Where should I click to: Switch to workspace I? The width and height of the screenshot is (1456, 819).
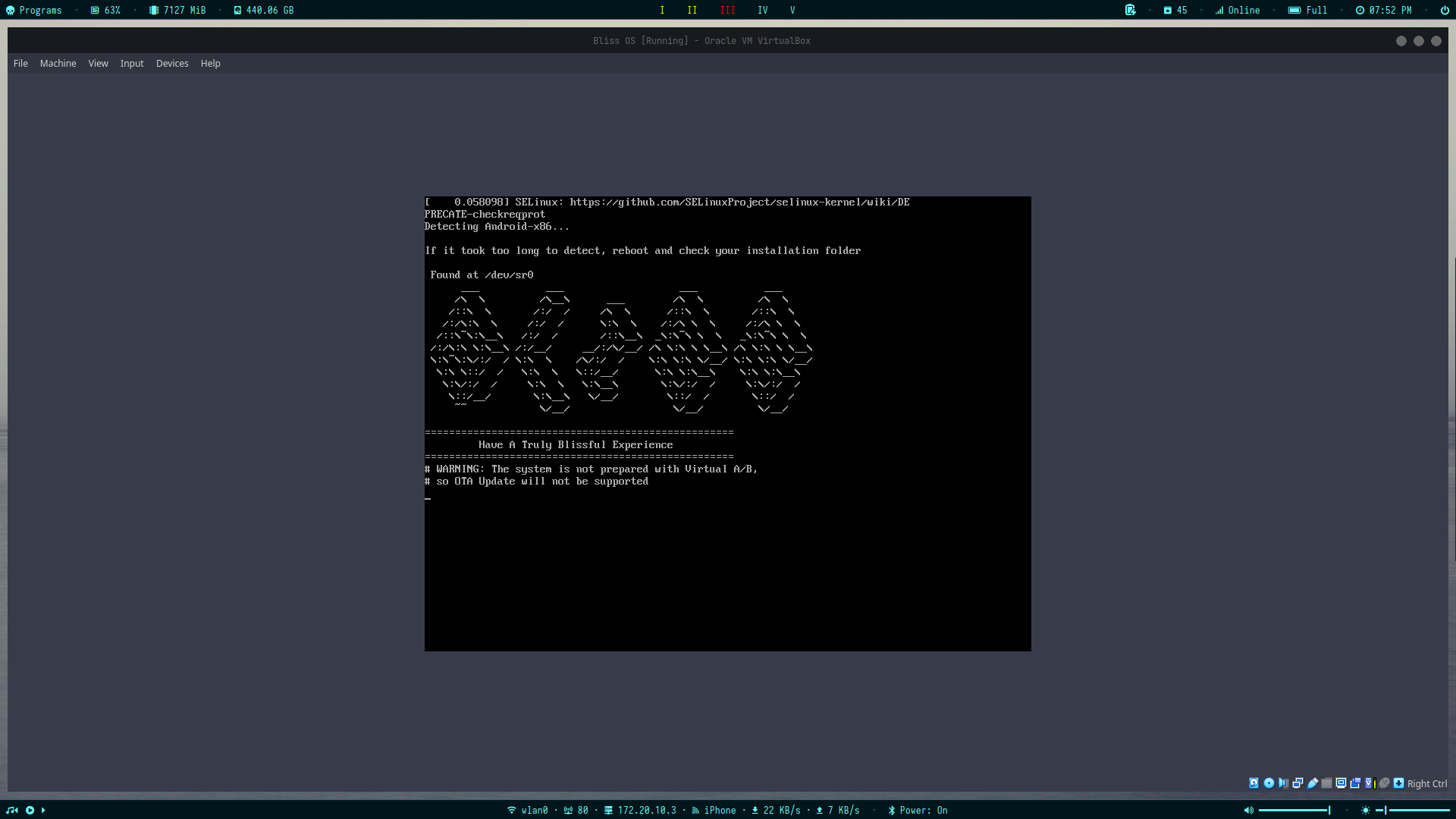click(662, 10)
